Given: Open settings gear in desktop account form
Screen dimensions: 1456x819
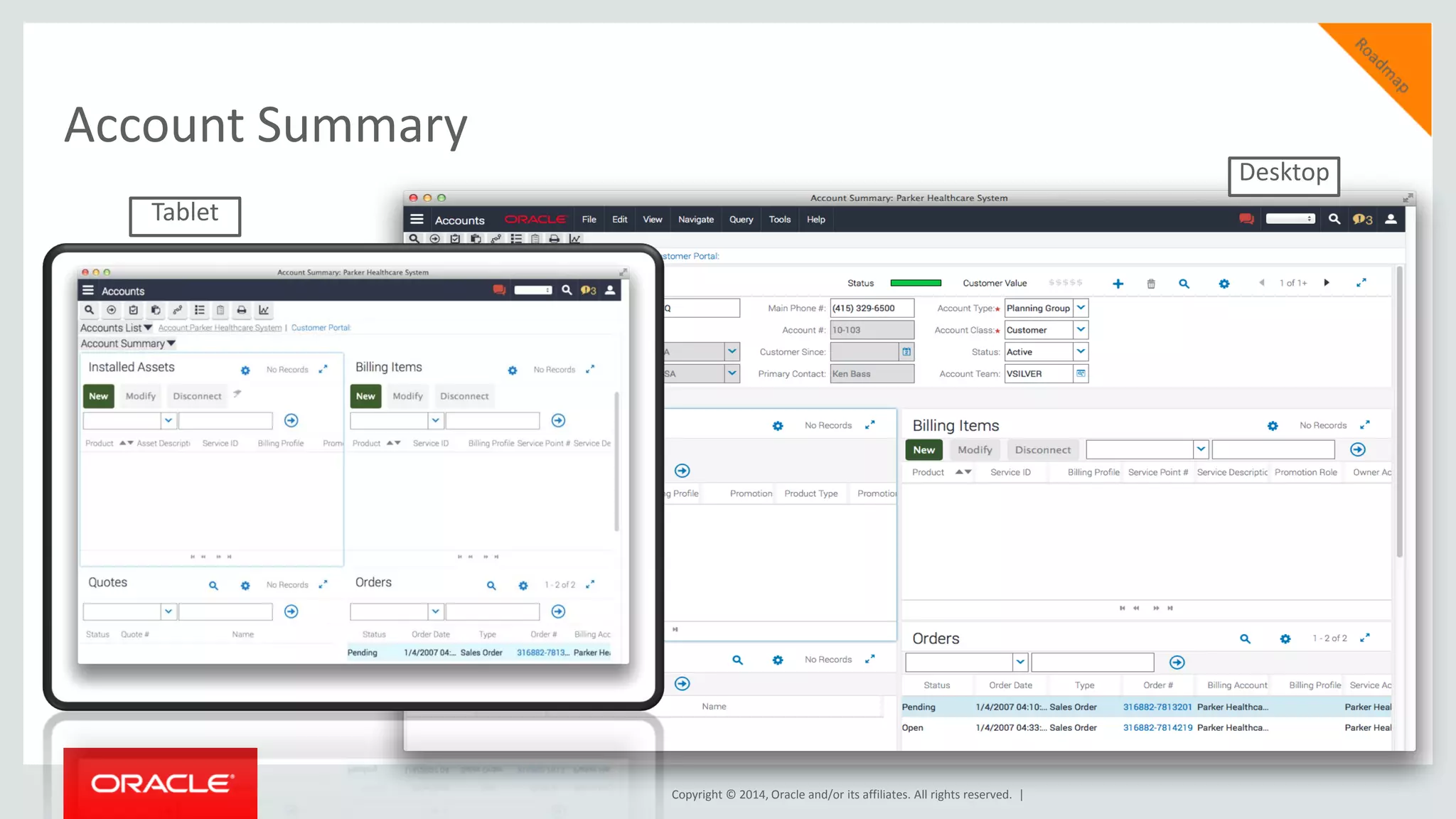Looking at the screenshot, I should (x=1224, y=284).
